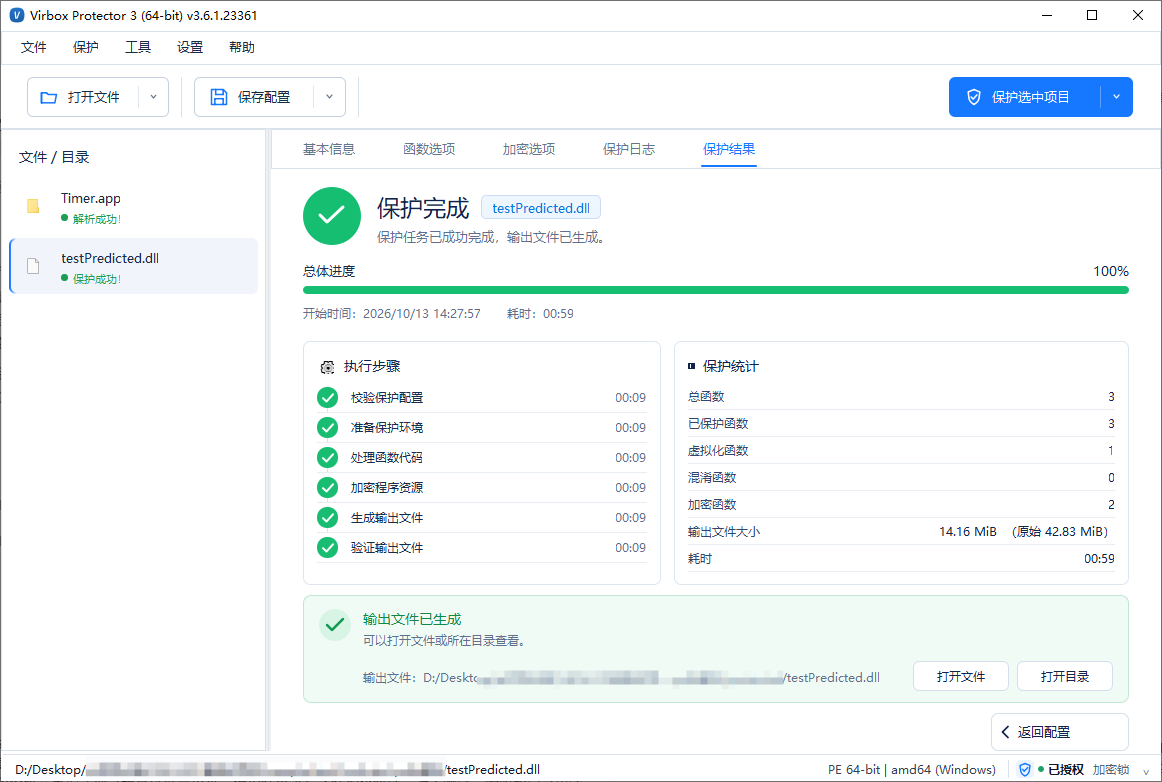Open the 设置 menu
The width and height of the screenshot is (1162, 782).
(x=190, y=47)
